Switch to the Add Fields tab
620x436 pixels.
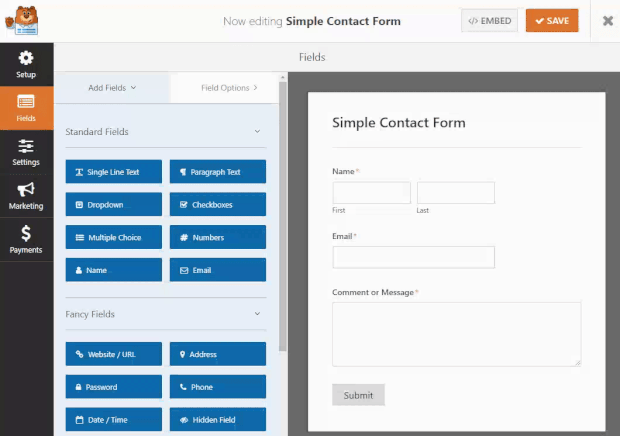[x=112, y=88]
